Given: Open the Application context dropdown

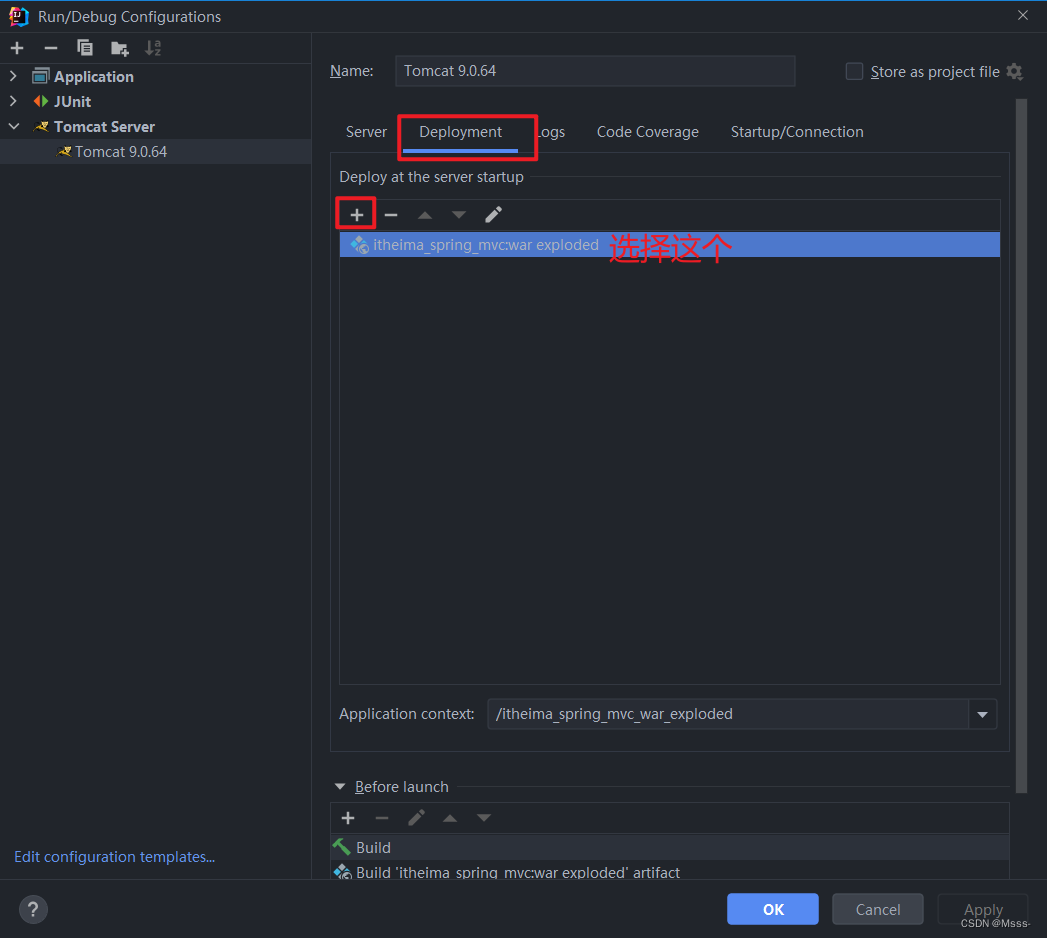Looking at the screenshot, I should (982, 714).
